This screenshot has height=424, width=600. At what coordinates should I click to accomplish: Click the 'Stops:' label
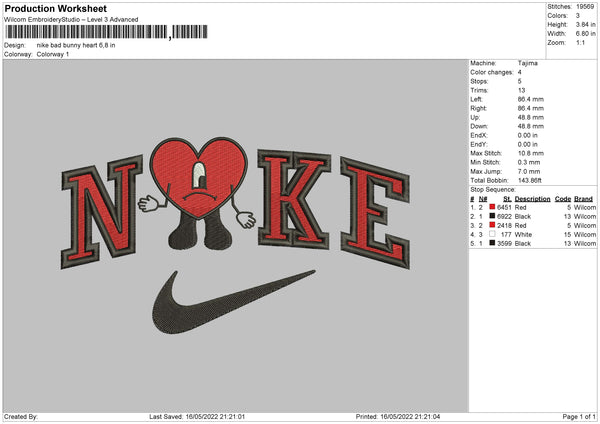479,81
